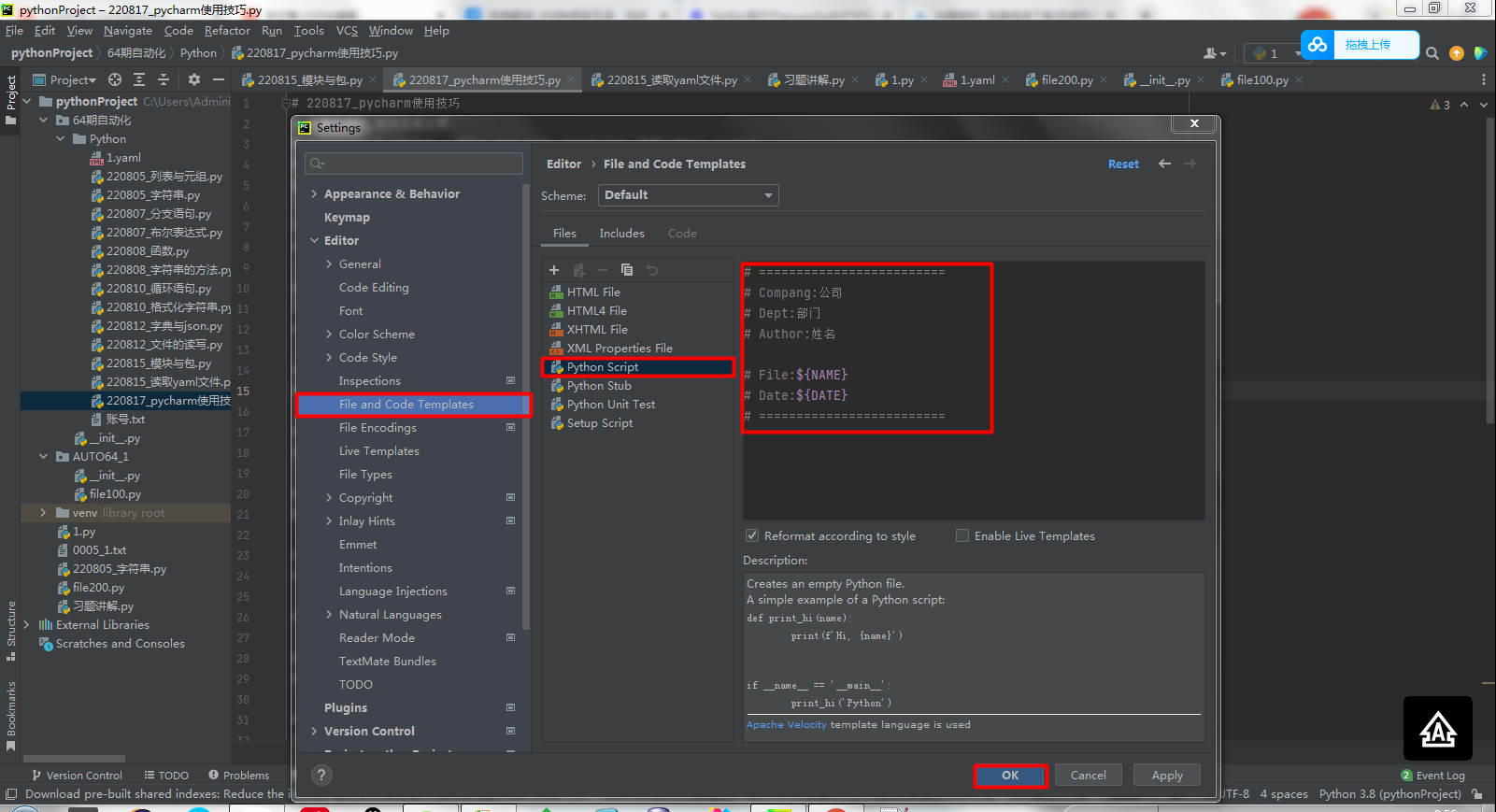Expand the Copyright node
The width and height of the screenshot is (1496, 812).
(329, 498)
